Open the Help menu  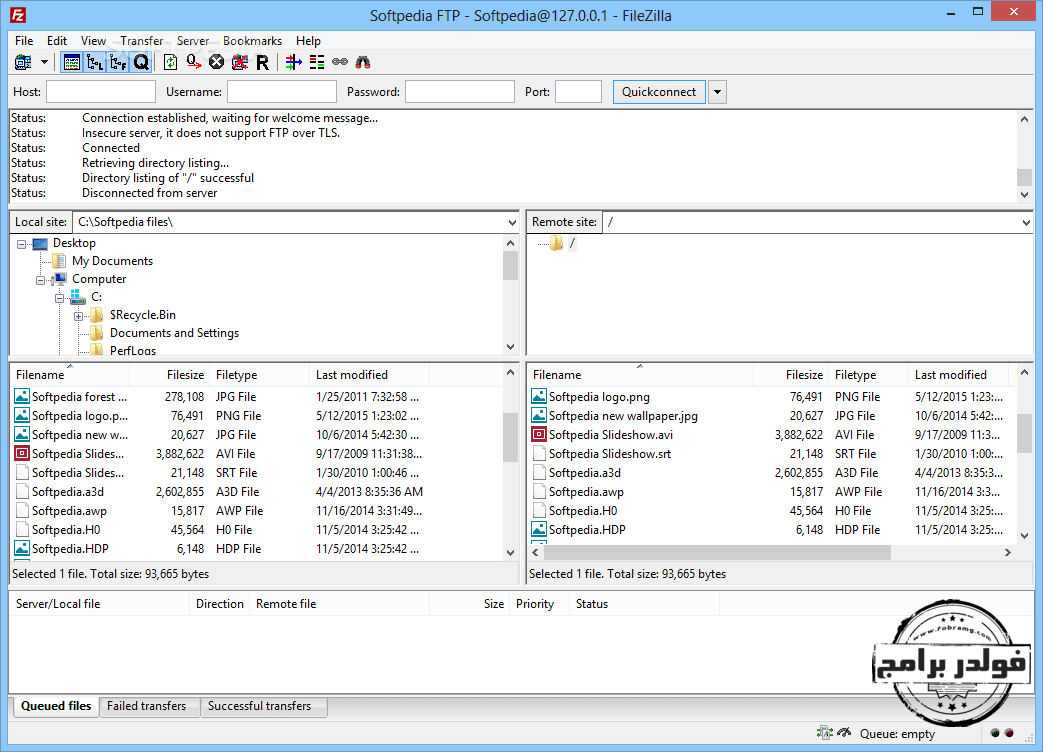tap(308, 41)
